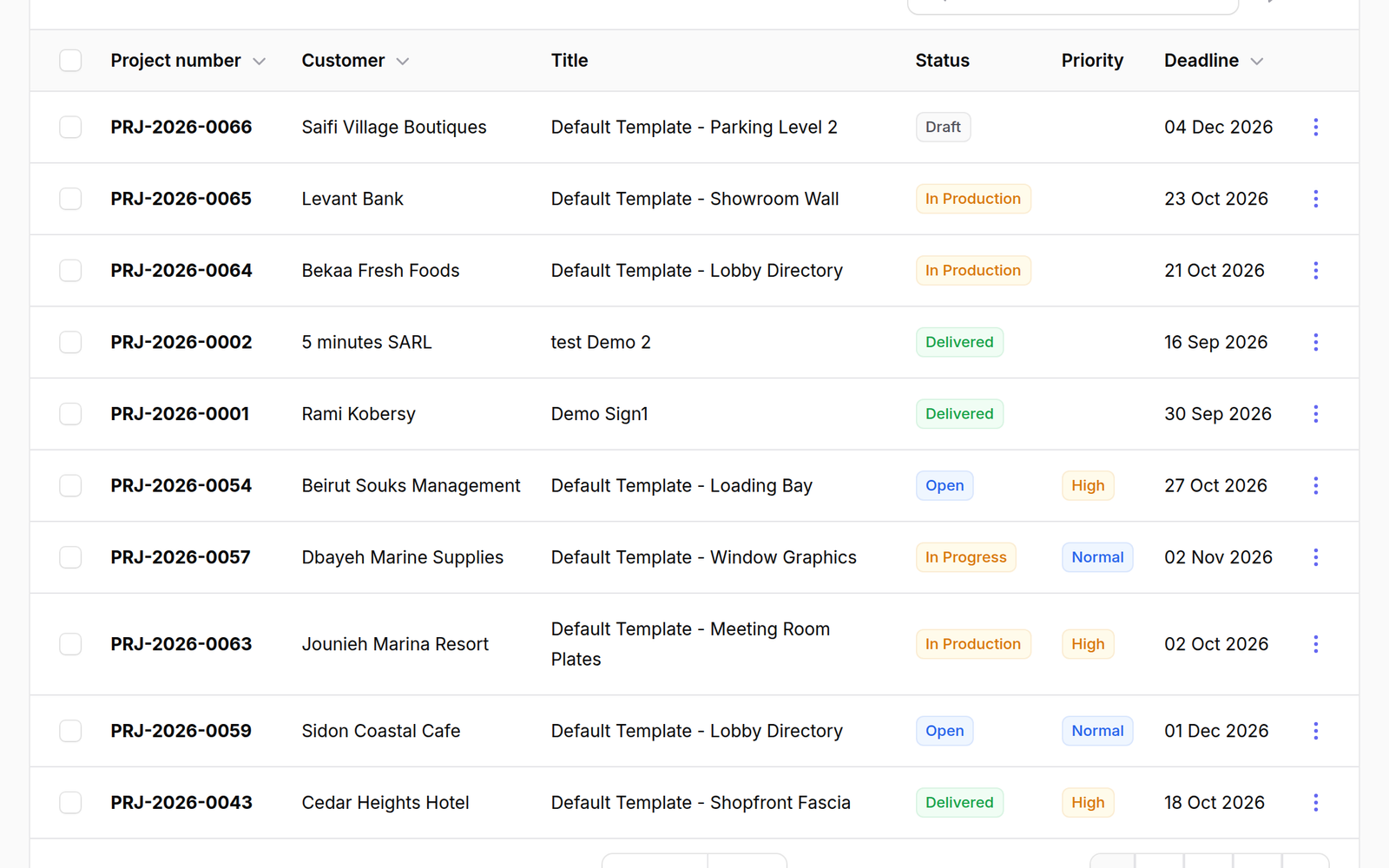Open actions menu for PRJ-2026-0063

pos(1316,644)
